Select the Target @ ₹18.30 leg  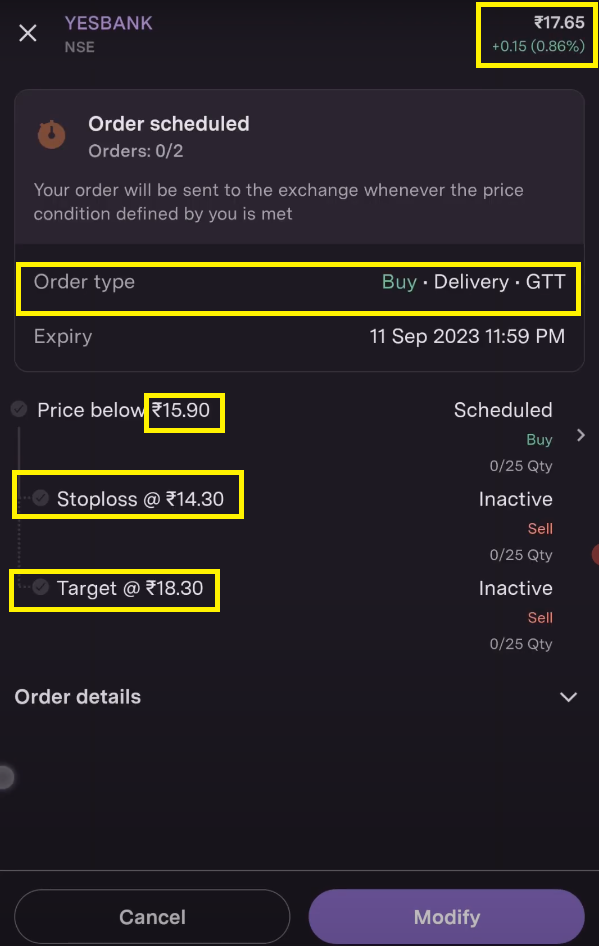(x=130, y=588)
